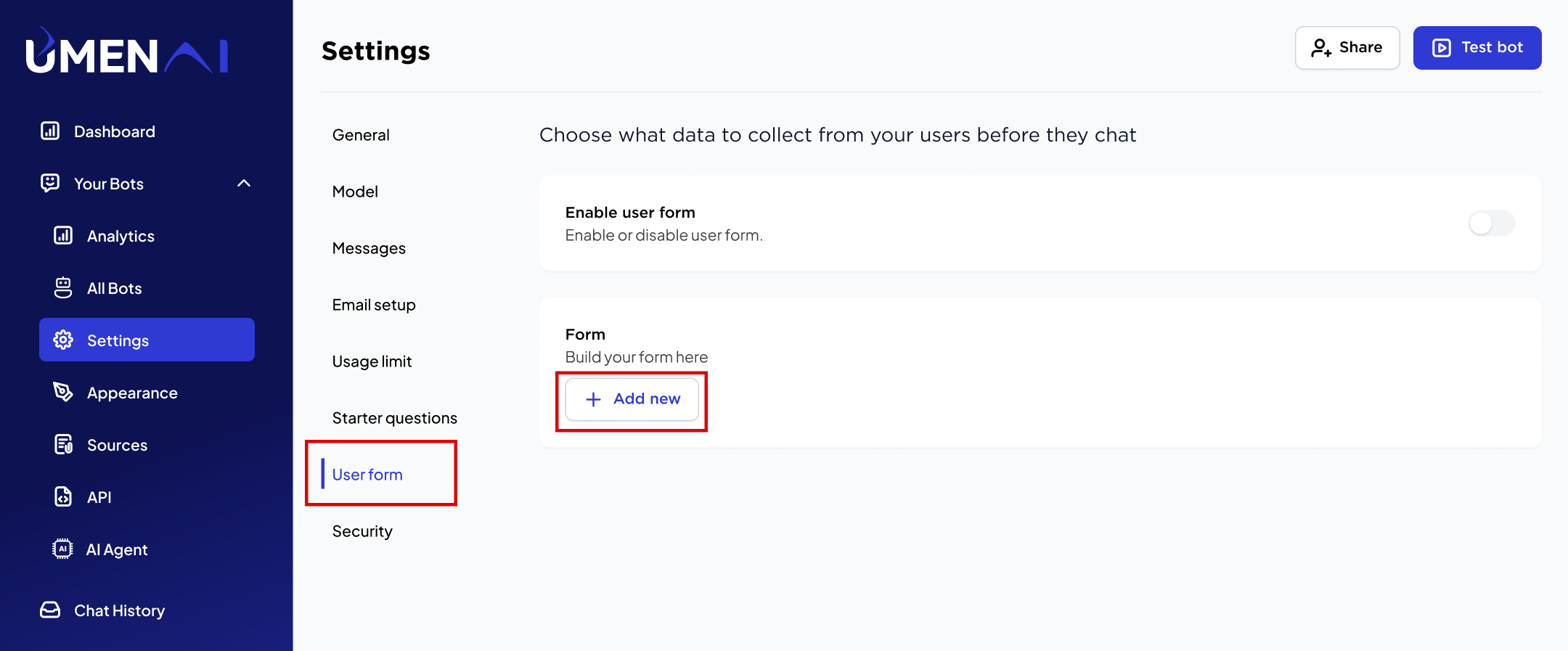Open the Security settings tab
The height and width of the screenshot is (651, 1568).
point(362,531)
